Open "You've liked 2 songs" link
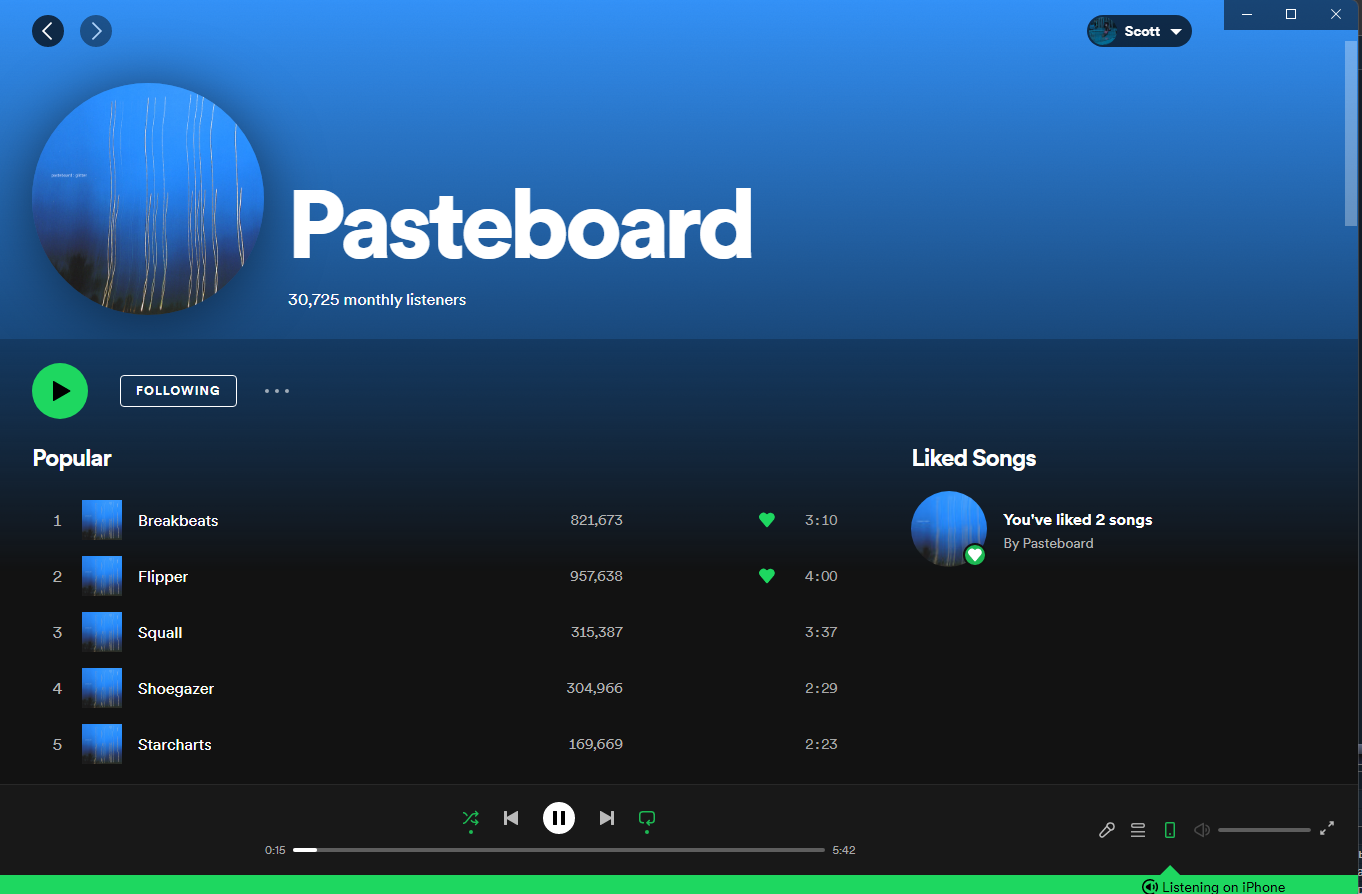The image size is (1362, 894). point(1078,520)
